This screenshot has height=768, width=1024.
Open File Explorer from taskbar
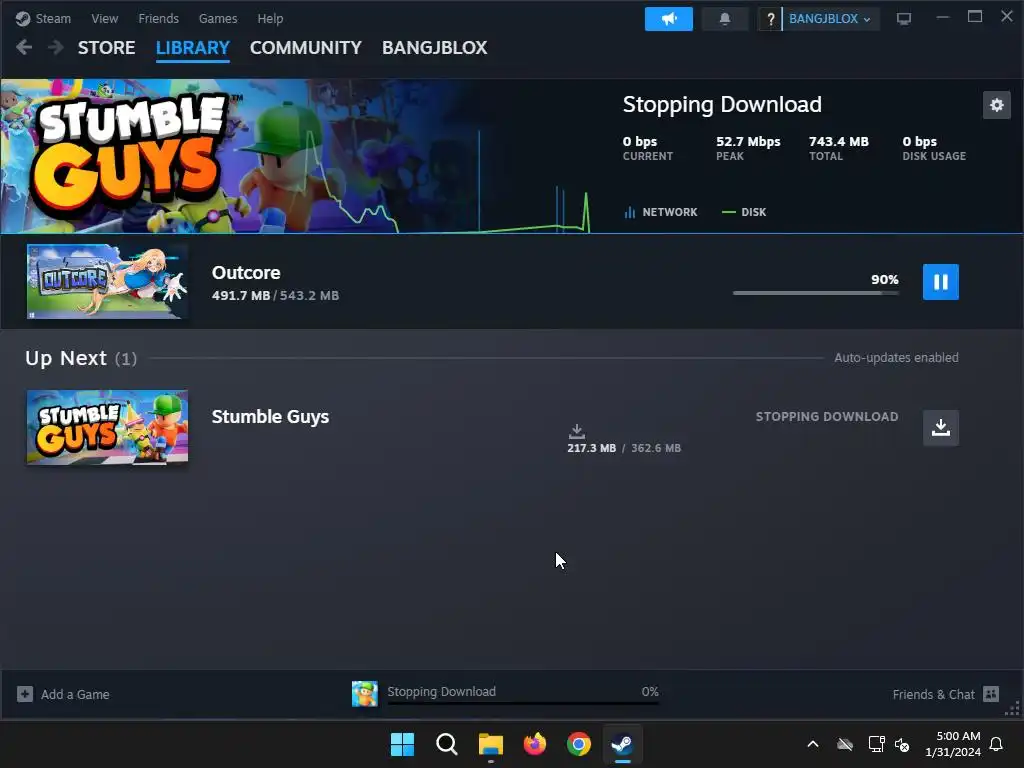point(490,744)
